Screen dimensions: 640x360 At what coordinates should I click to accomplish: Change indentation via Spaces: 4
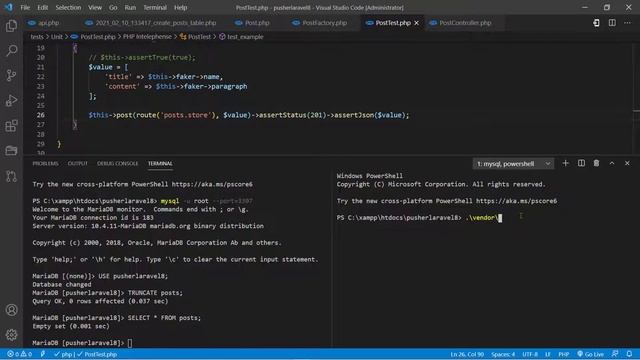[503, 354]
